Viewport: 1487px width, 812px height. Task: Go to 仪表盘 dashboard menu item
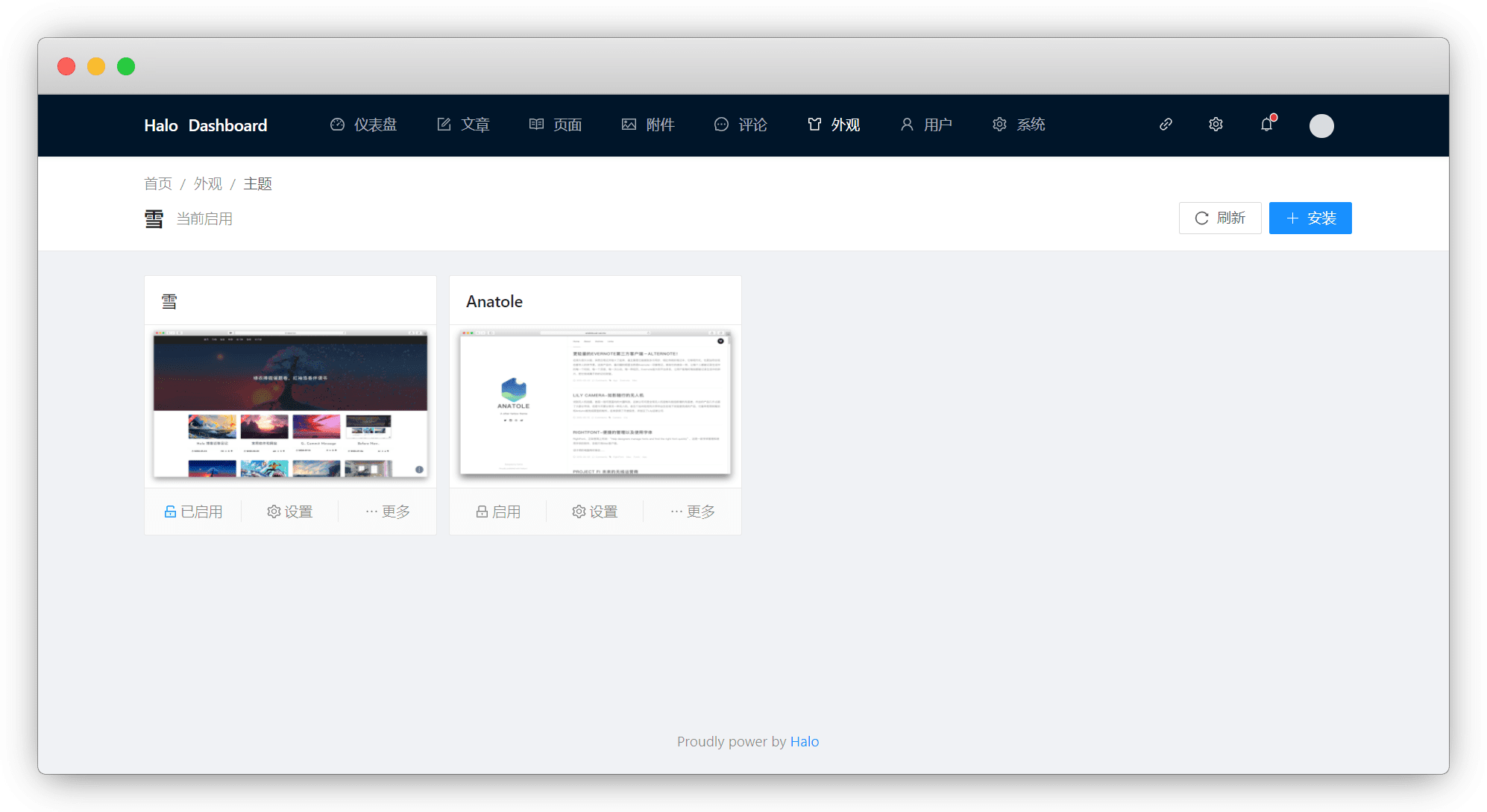(x=364, y=125)
